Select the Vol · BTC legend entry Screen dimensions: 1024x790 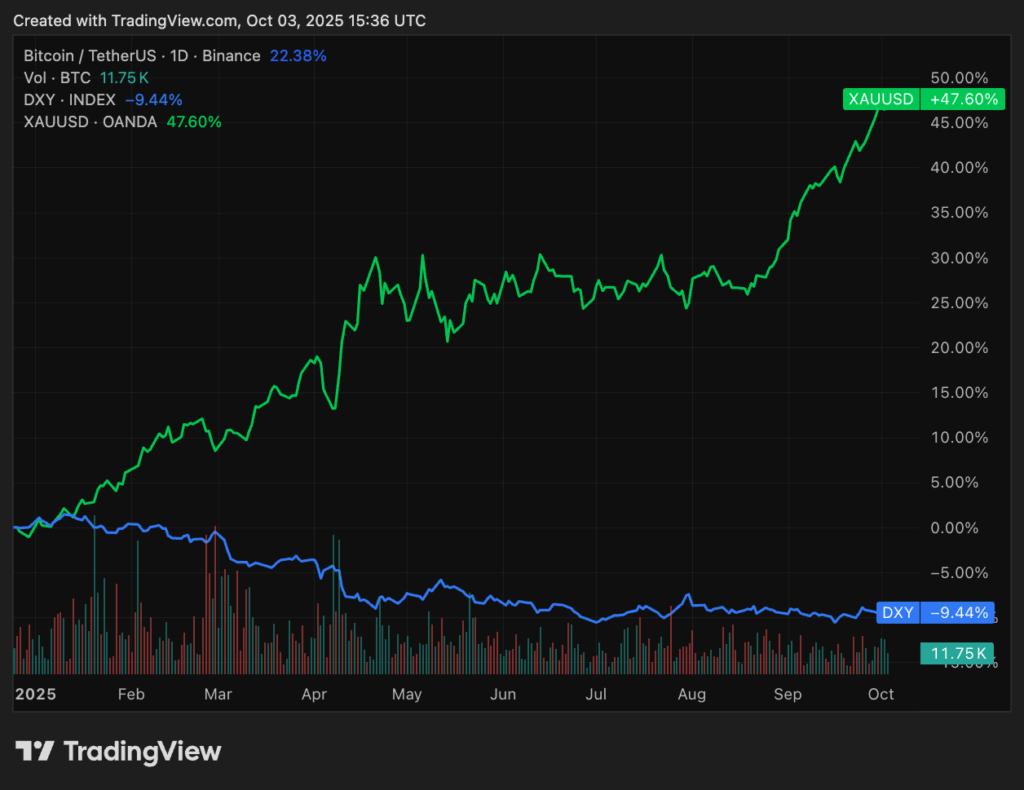57,78
